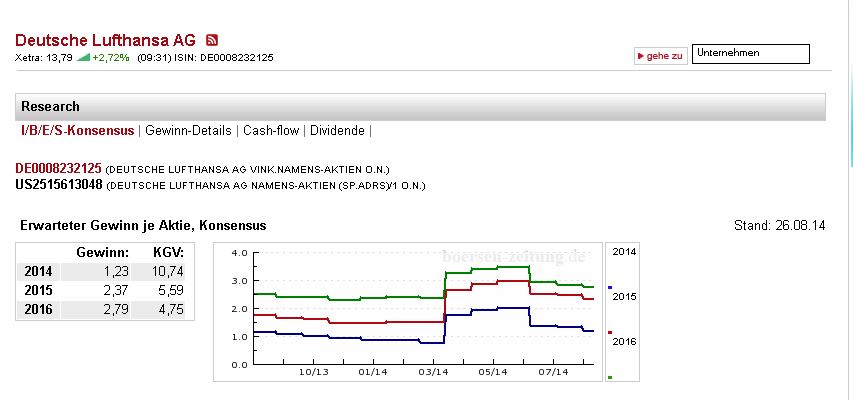Image resolution: width=853 pixels, height=400 pixels.
Task: Select the 2015 table row label
Action: [x=38, y=290]
